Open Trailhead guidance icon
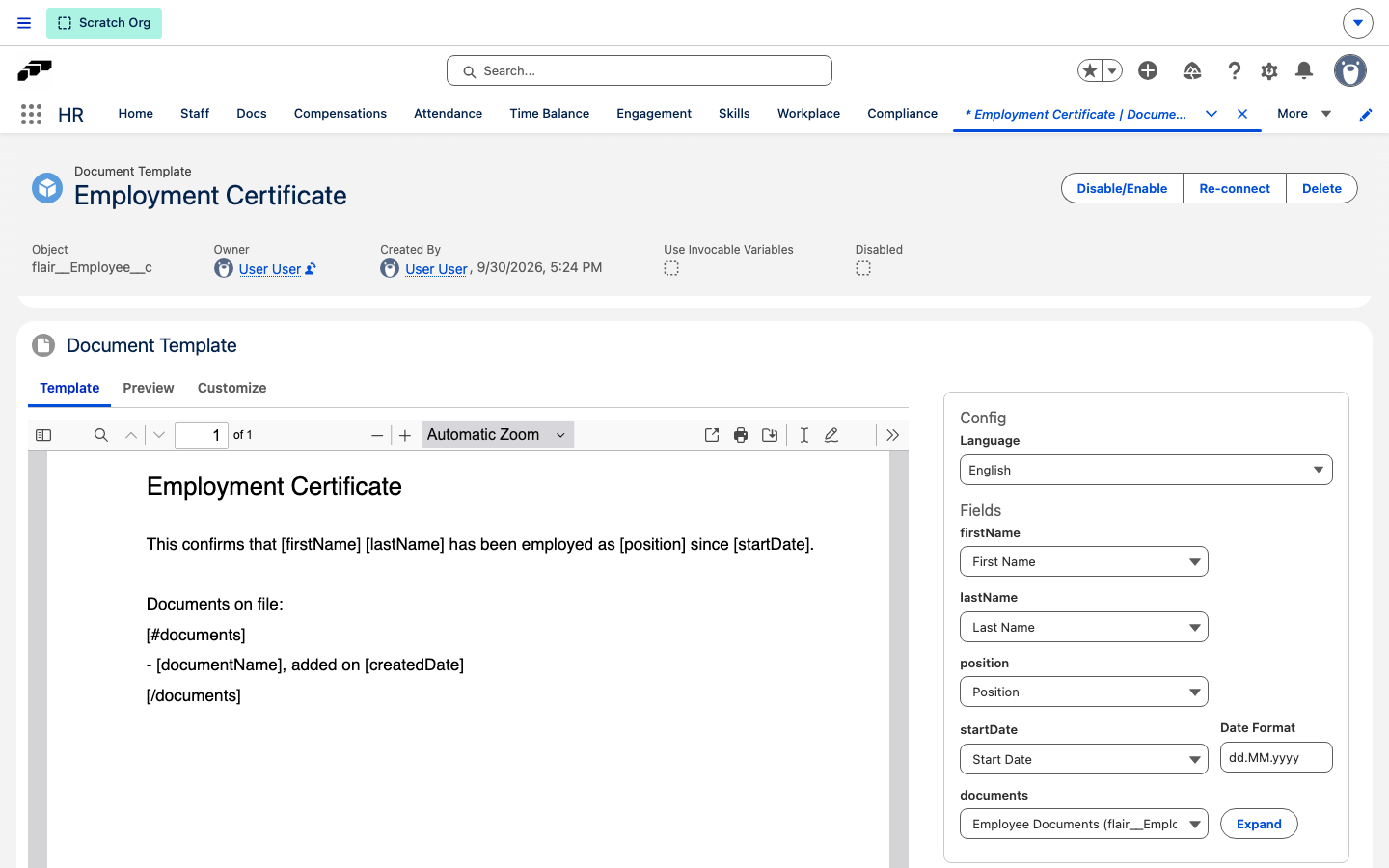1389x868 pixels. (x=1192, y=70)
